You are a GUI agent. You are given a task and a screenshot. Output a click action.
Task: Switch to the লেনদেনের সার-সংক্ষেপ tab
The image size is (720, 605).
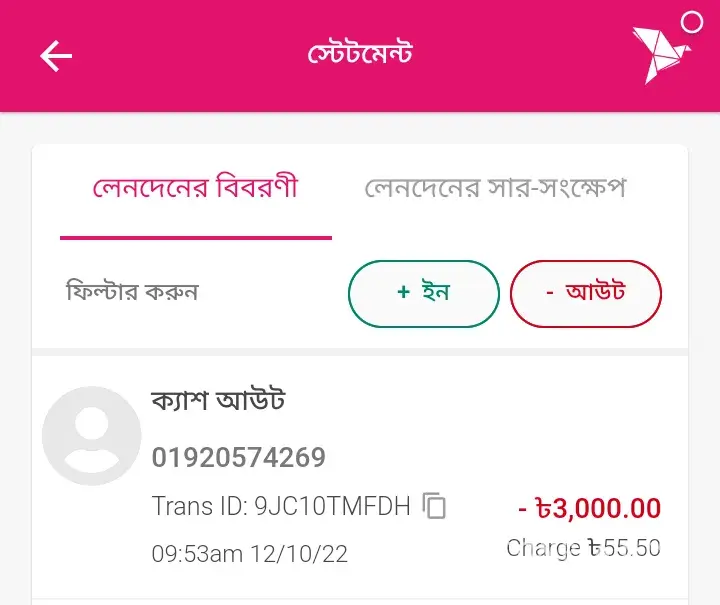tap(495, 188)
